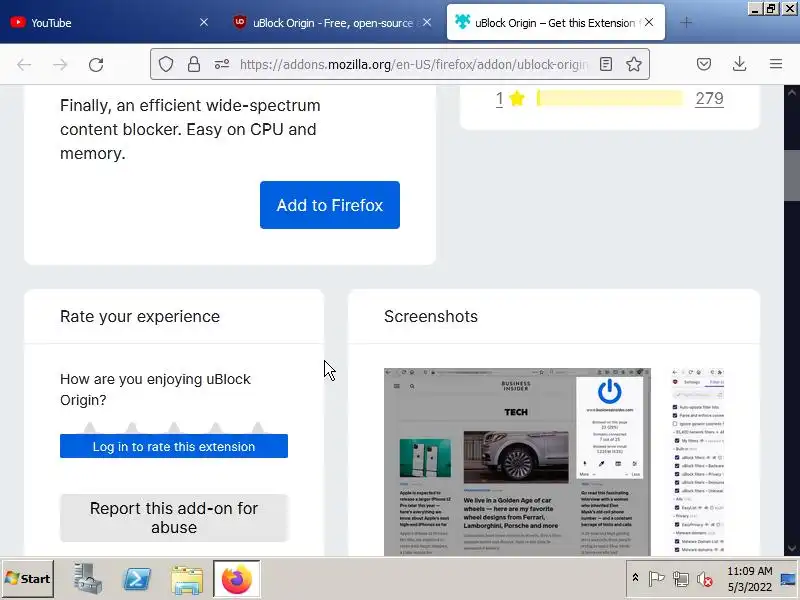Viewport: 800px width, 600px height.
Task: Open File Explorer from taskbar
Action: (187, 580)
